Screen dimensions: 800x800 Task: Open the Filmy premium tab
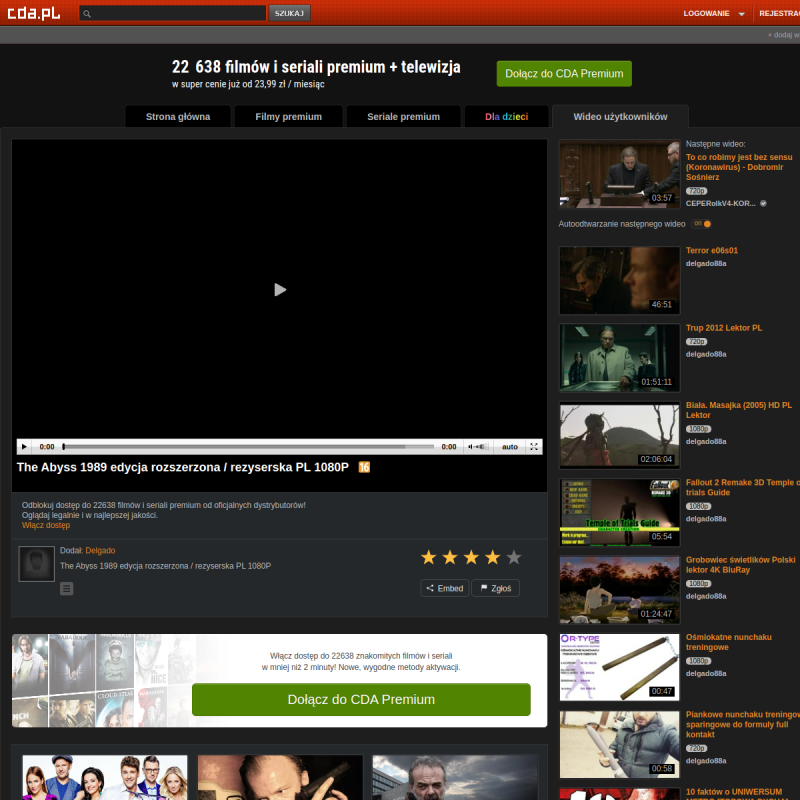coord(289,117)
